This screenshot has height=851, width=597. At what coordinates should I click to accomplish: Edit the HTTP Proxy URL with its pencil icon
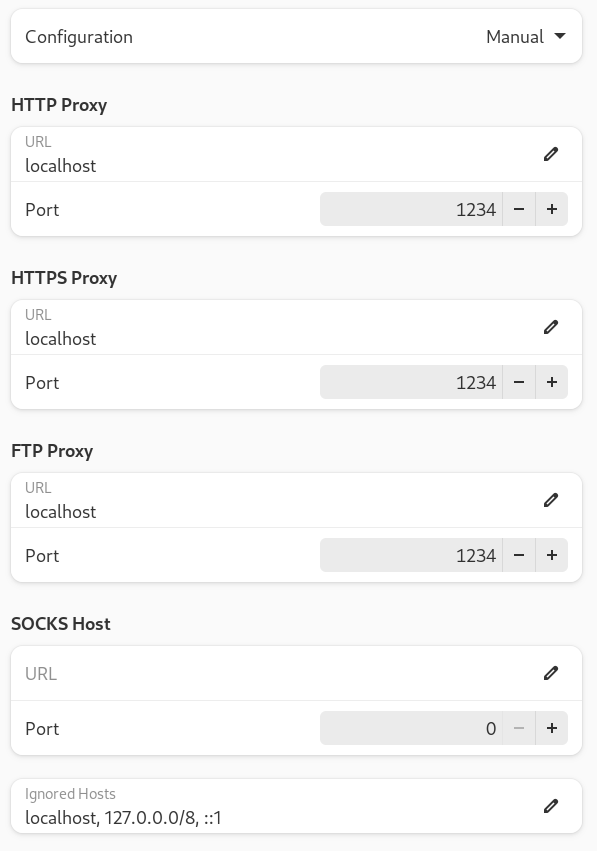pos(551,154)
